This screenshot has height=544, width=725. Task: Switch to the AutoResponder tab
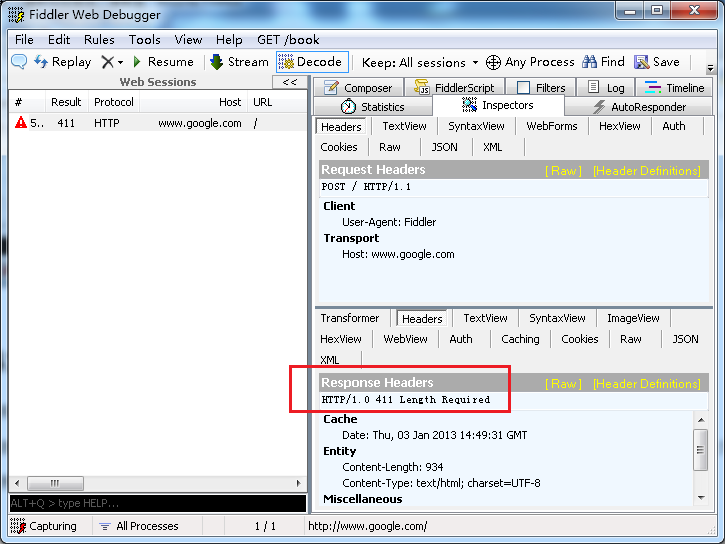pyautogui.click(x=638, y=107)
